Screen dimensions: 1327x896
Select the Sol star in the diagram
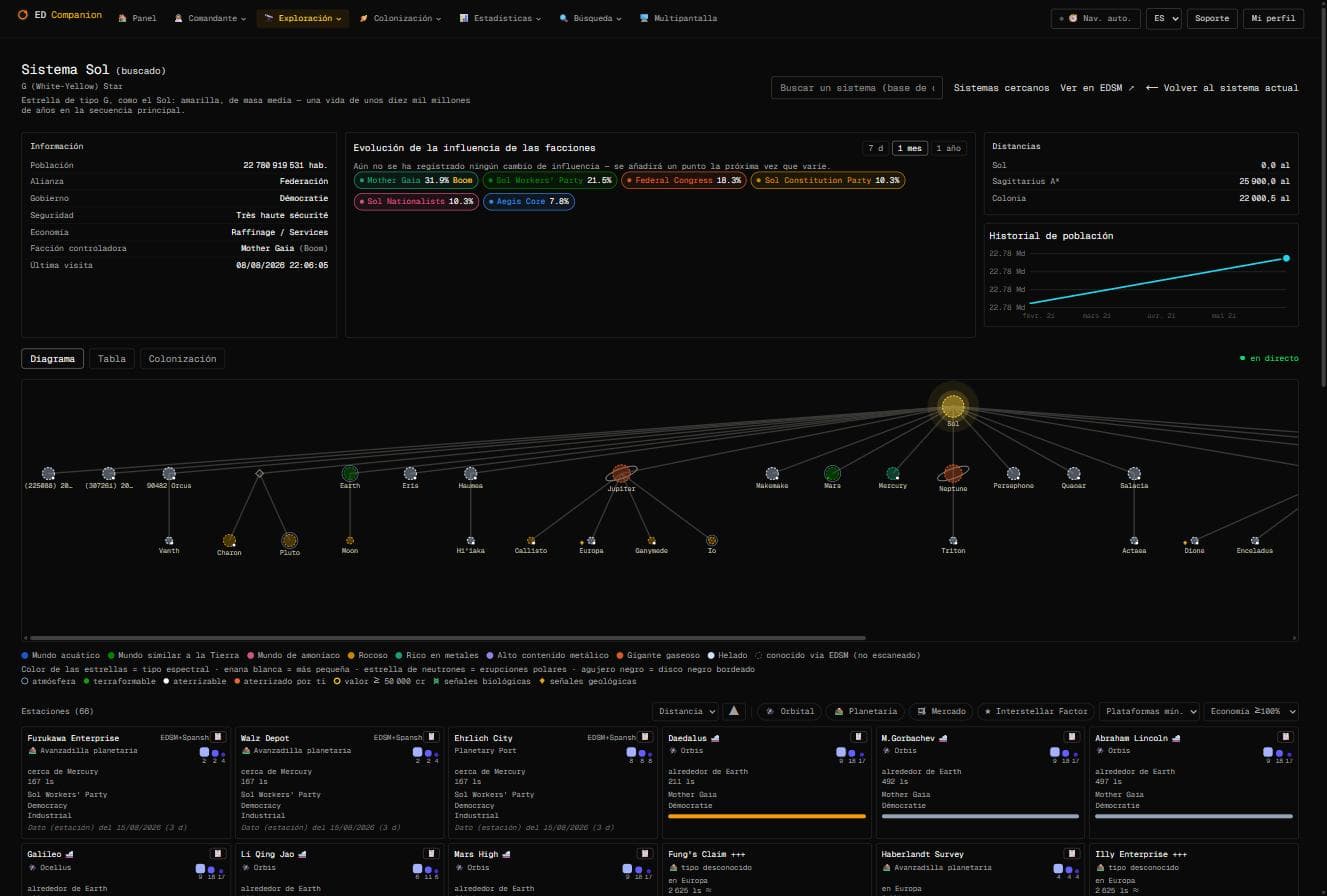pos(953,406)
